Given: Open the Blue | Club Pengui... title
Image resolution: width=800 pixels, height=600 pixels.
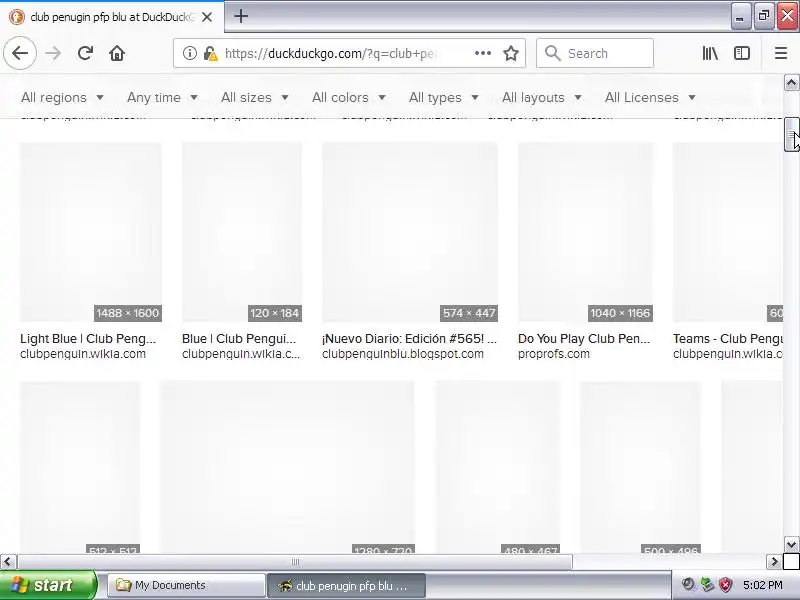Looking at the screenshot, I should [239, 339].
